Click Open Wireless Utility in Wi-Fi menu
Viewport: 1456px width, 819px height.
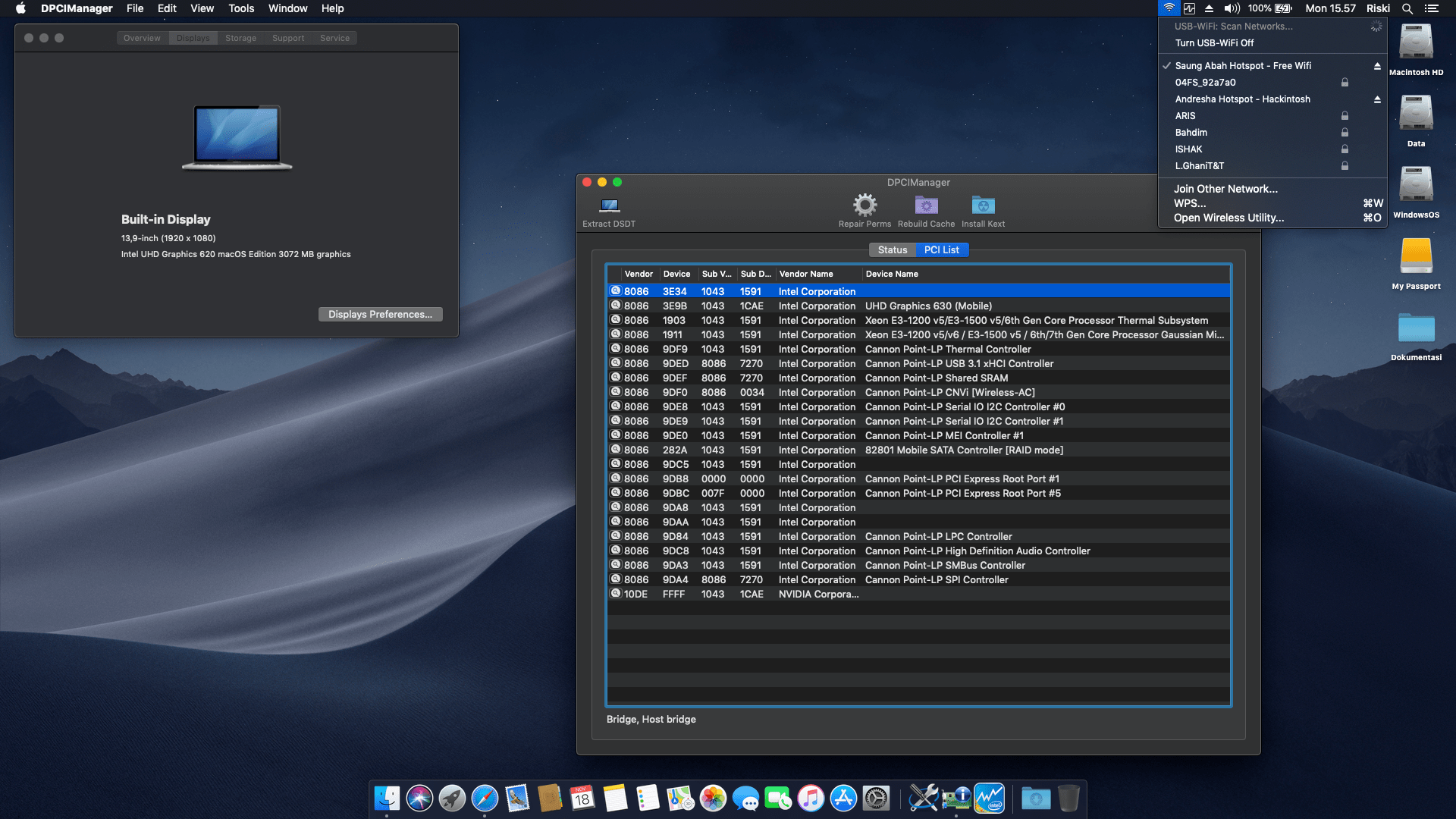tap(1228, 218)
